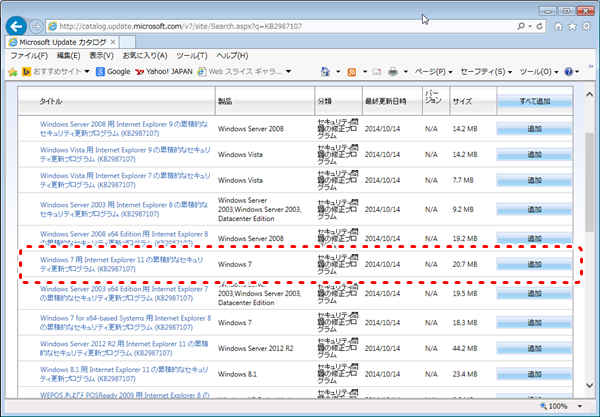600x417 pixels.
Task: Expand the address bar autocomplete arrow
Action: [530, 26]
